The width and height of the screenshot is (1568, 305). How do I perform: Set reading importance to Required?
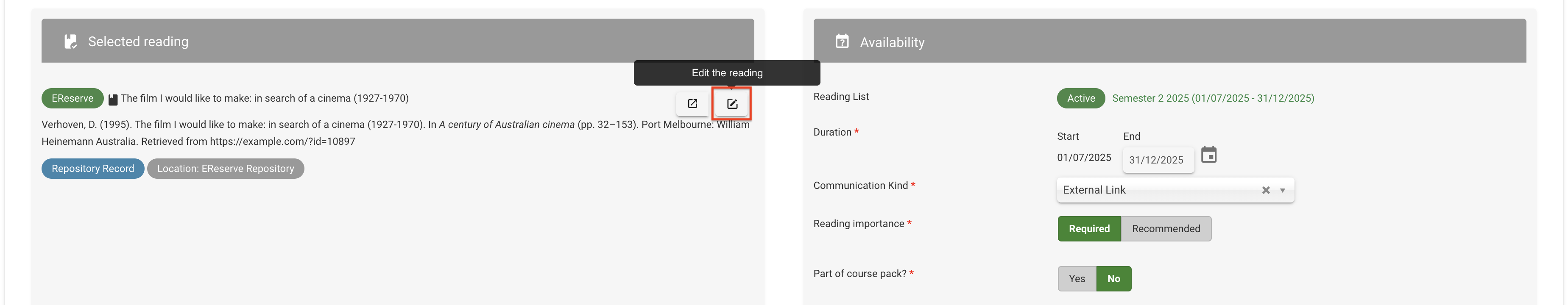tap(1088, 228)
